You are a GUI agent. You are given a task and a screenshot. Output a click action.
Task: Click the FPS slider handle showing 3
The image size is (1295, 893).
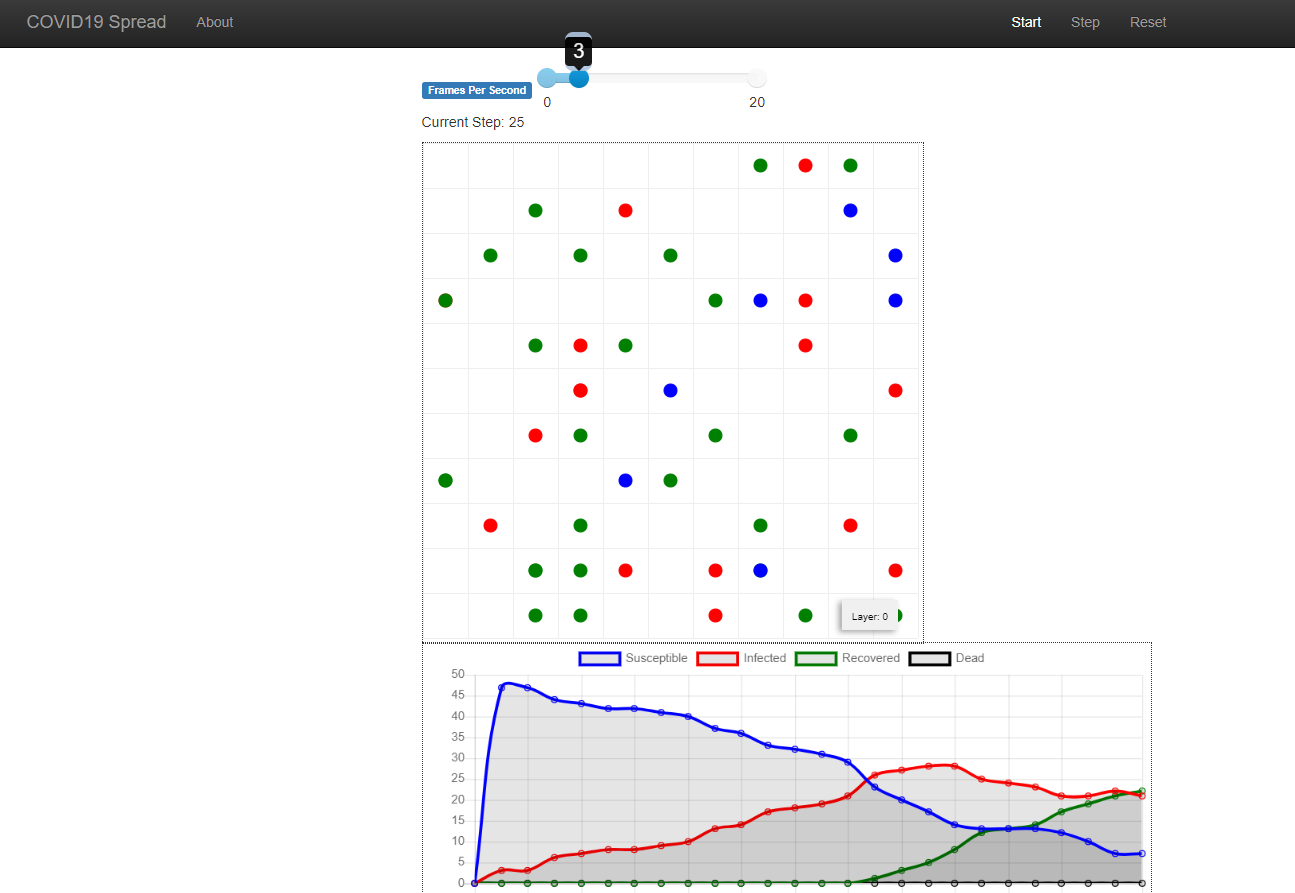[x=578, y=77]
